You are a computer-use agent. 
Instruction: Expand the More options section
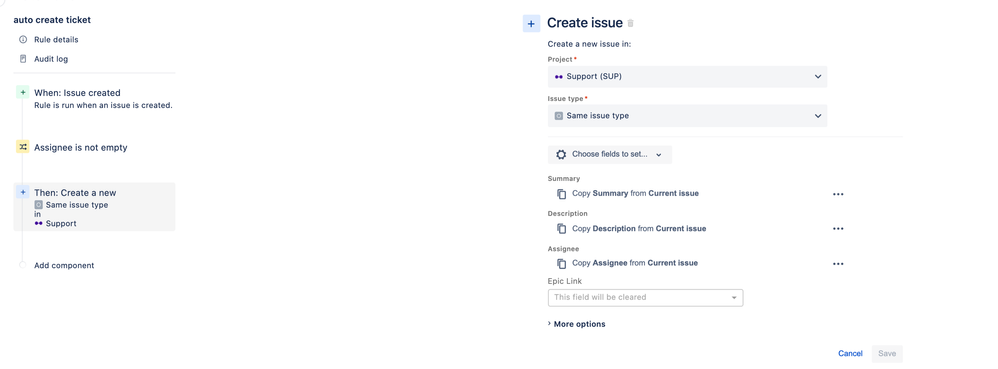click(x=577, y=324)
